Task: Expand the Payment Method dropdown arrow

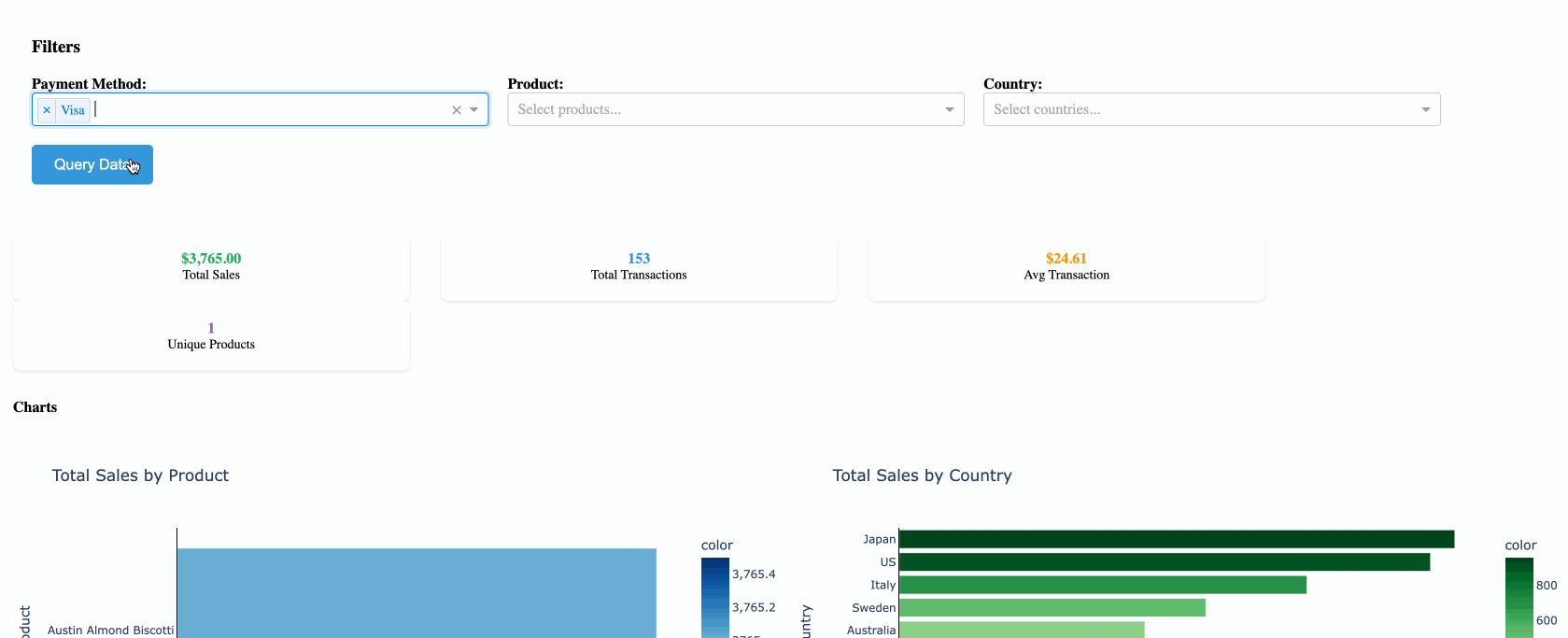Action: (474, 110)
